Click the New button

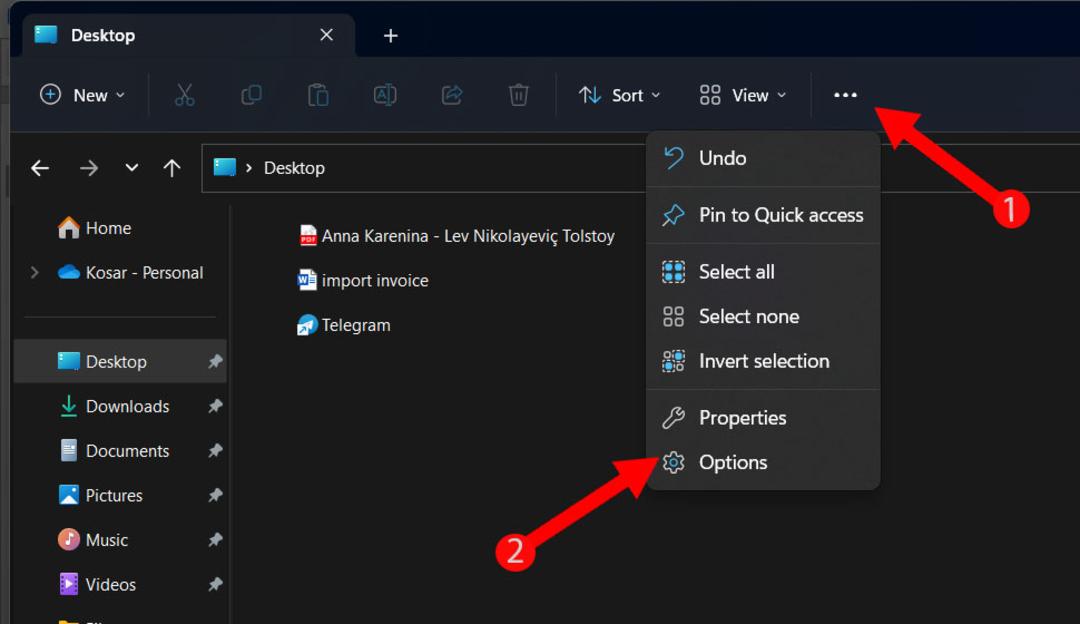point(83,95)
